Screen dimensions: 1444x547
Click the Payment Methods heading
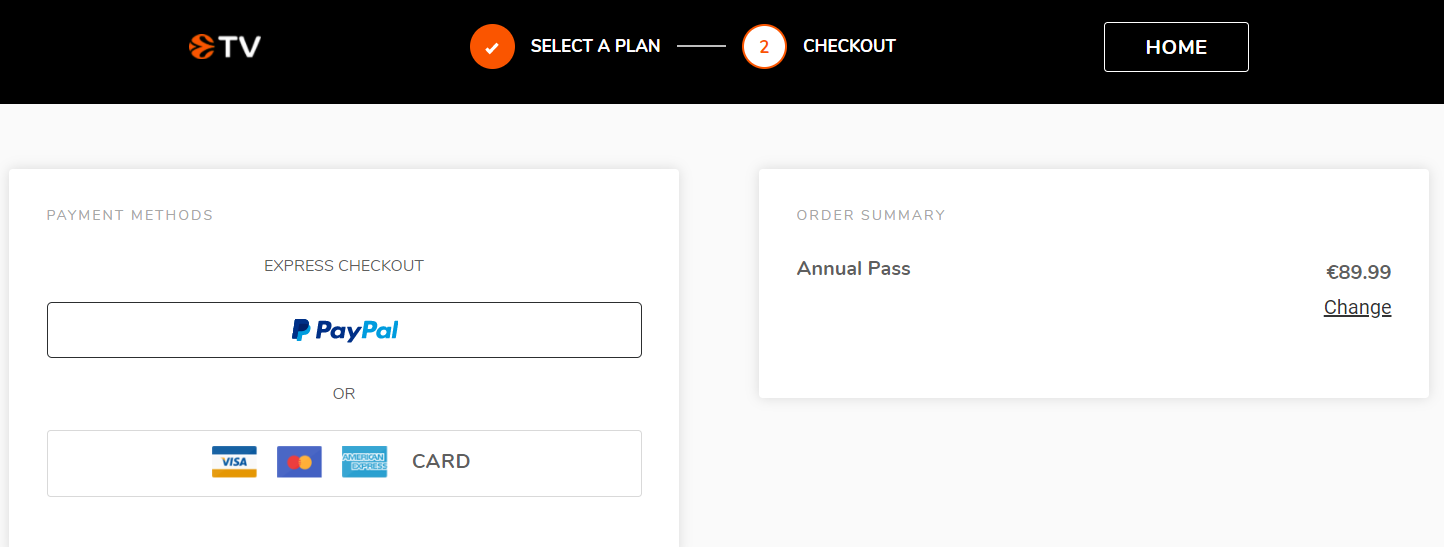130,215
